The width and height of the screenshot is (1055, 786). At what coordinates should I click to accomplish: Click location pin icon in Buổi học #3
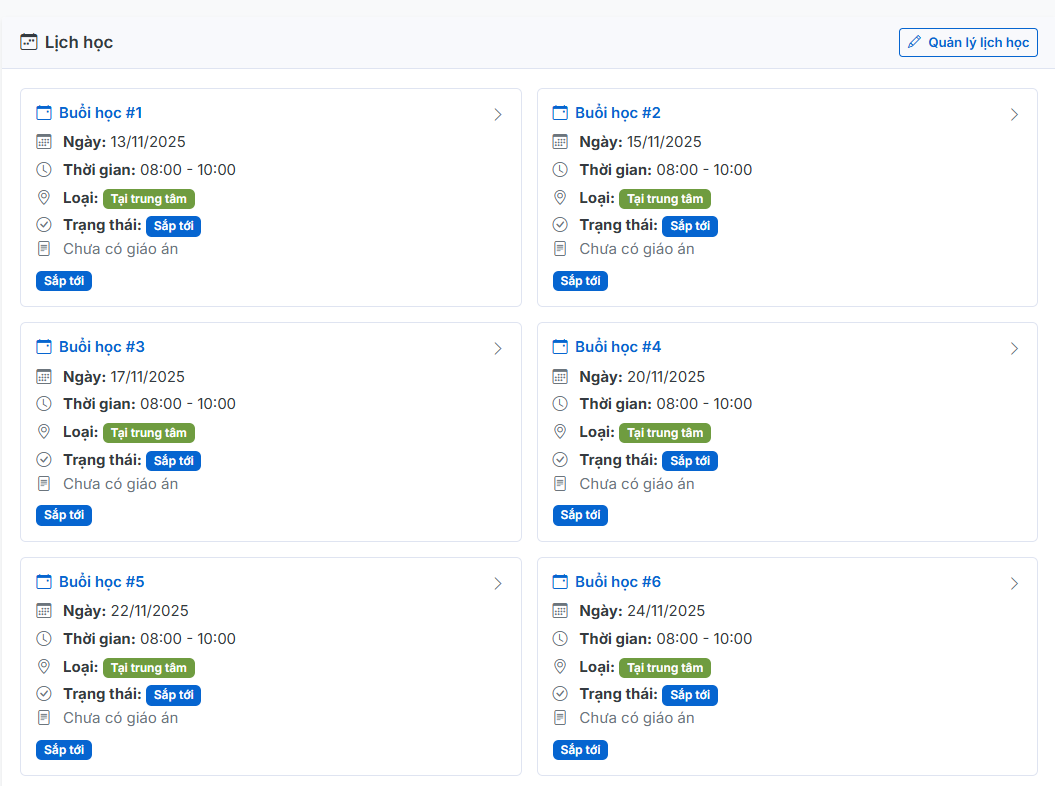[44, 432]
